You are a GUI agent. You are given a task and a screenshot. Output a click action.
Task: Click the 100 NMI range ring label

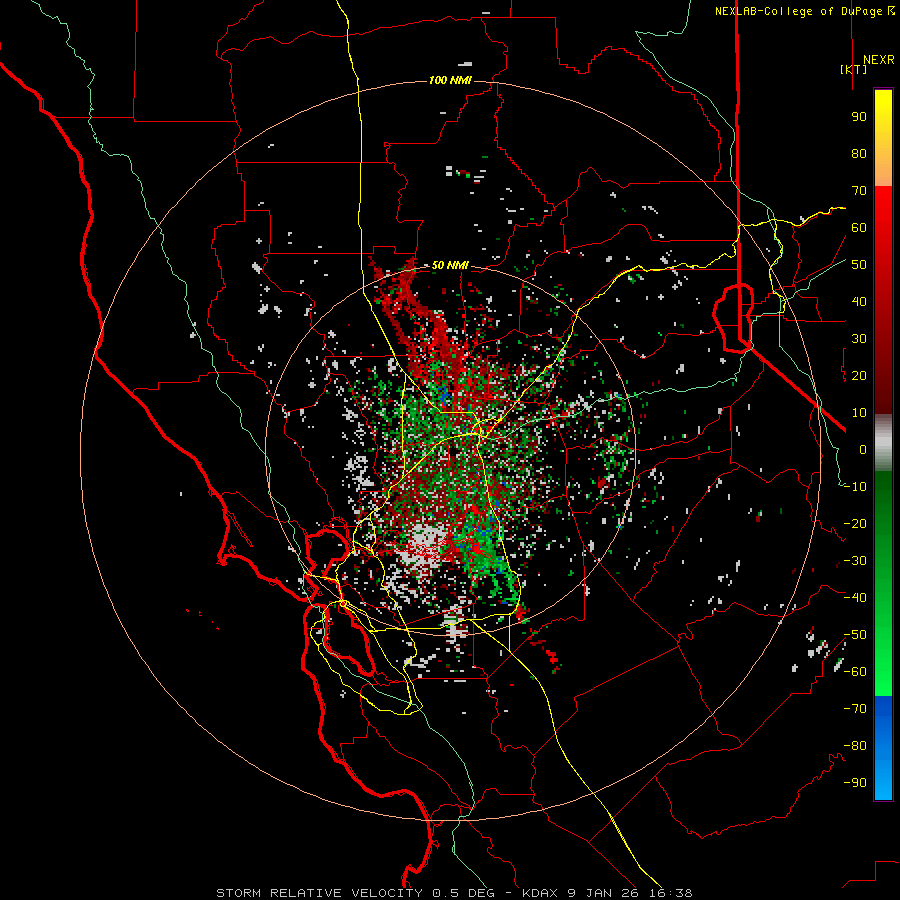pyautogui.click(x=450, y=80)
